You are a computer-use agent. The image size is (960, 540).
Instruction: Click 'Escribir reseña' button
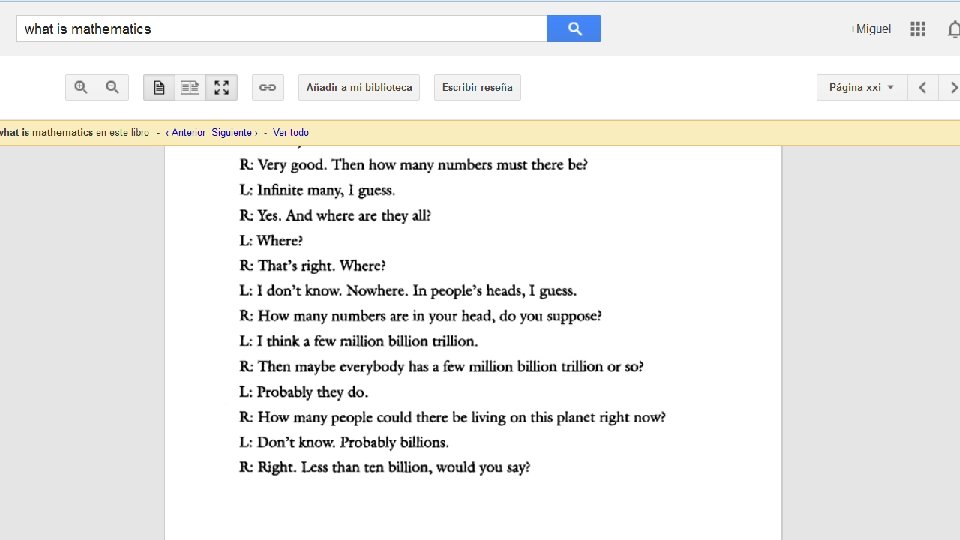tap(477, 88)
